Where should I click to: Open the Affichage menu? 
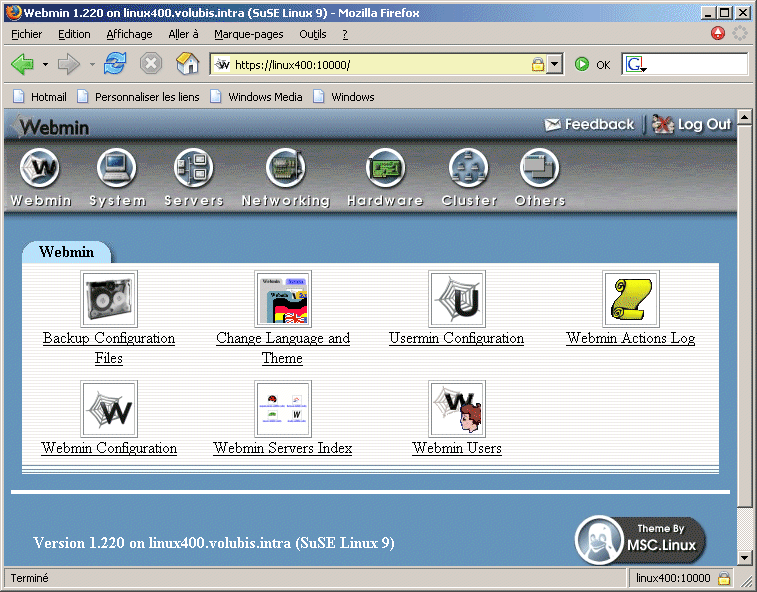129,34
